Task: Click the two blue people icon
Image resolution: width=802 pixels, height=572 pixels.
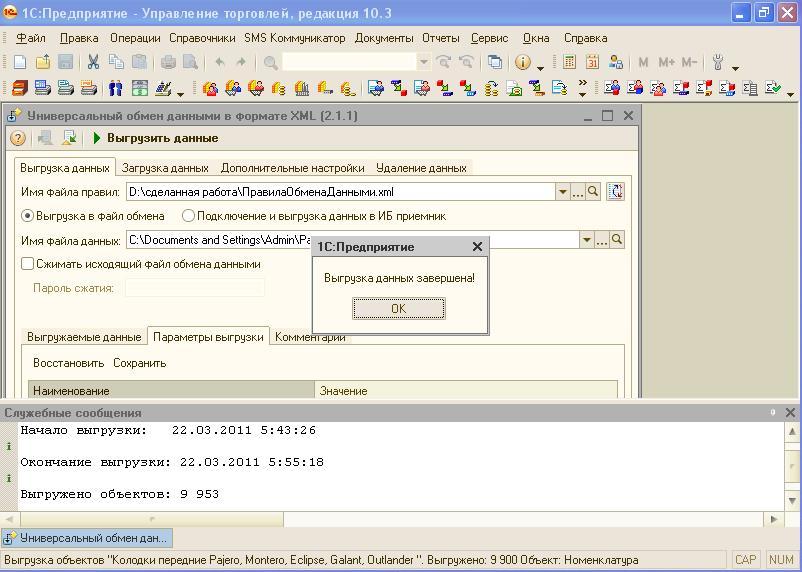Action: [x=116, y=88]
